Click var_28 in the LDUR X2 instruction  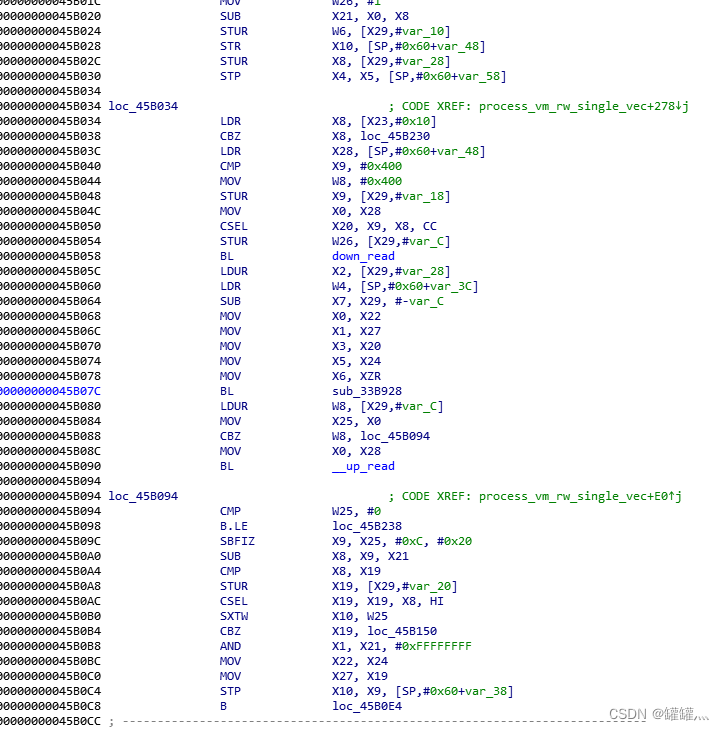[423, 271]
